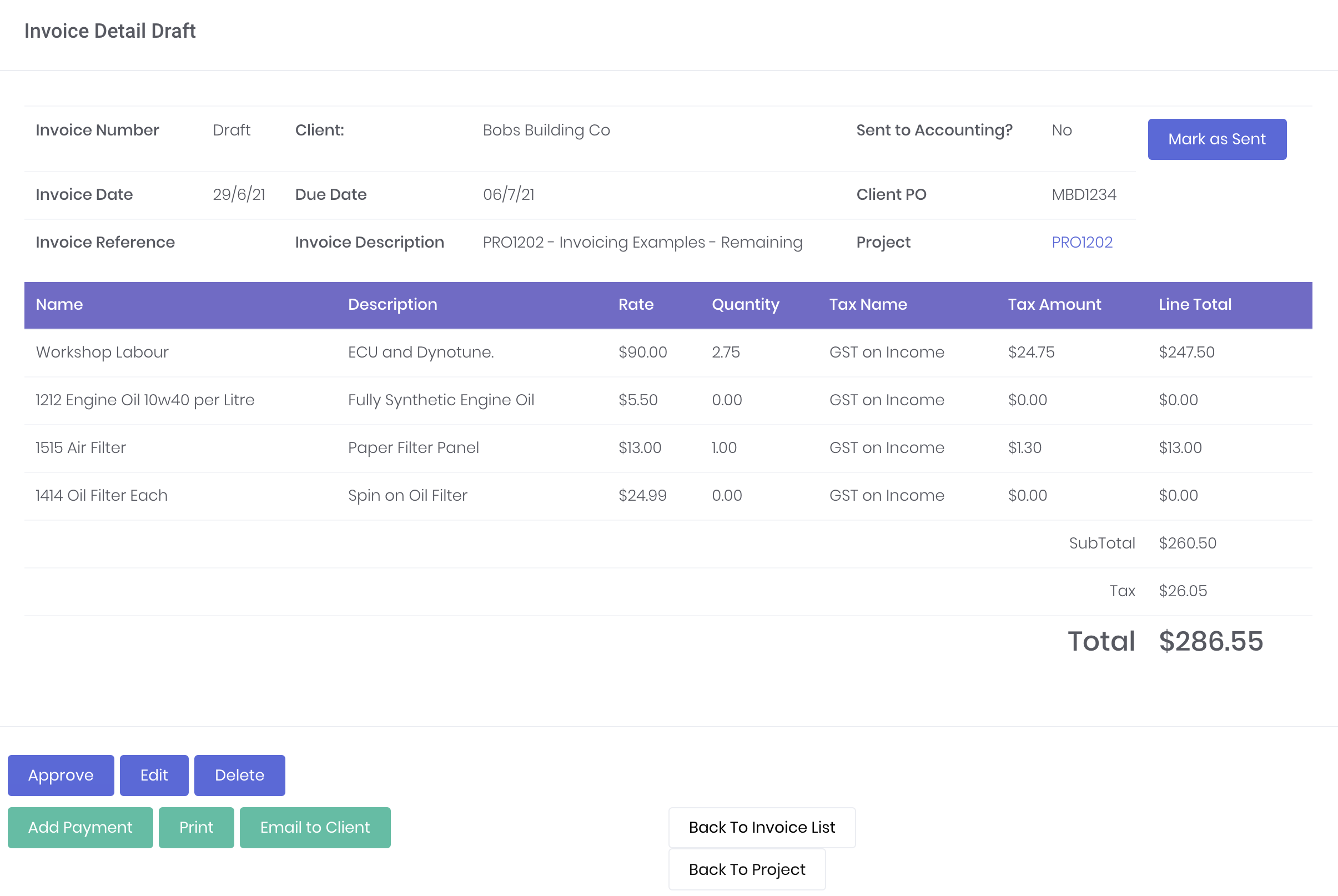Select the 1515 Air Filter row
Viewport: 1338px width, 896px height.
81,447
